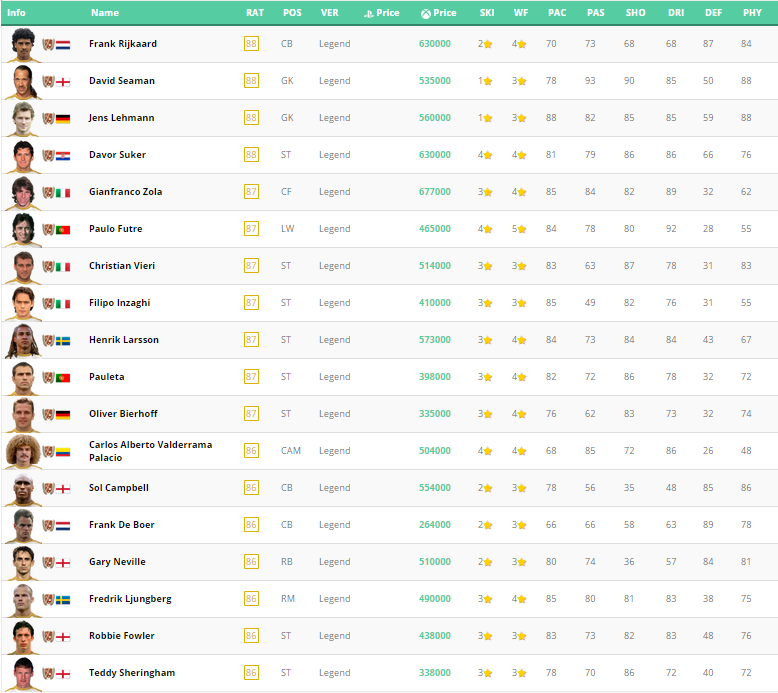This screenshot has width=778, height=693.
Task: Click Paulo Futre's LW position
Action: (x=287, y=229)
